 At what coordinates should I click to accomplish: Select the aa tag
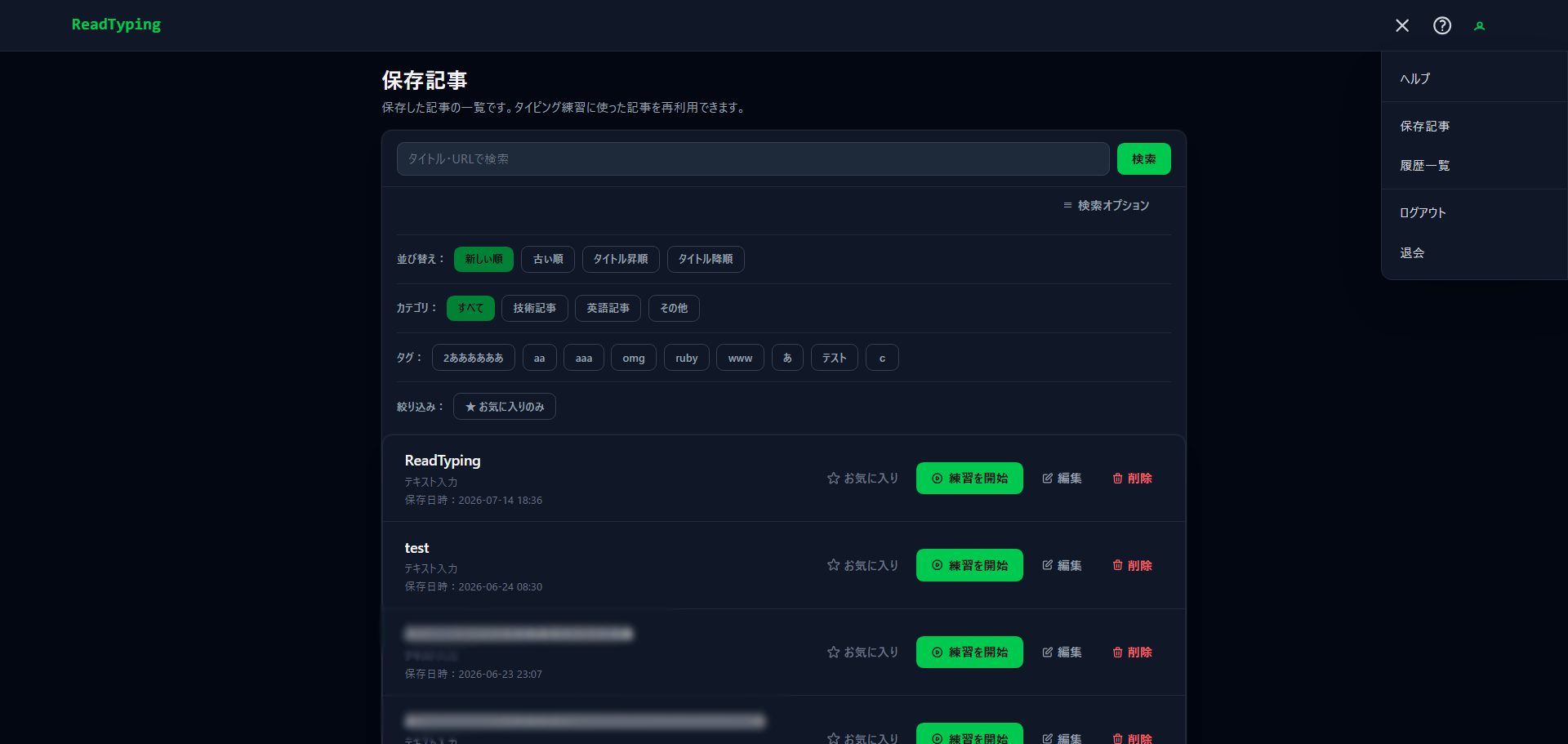(x=539, y=358)
